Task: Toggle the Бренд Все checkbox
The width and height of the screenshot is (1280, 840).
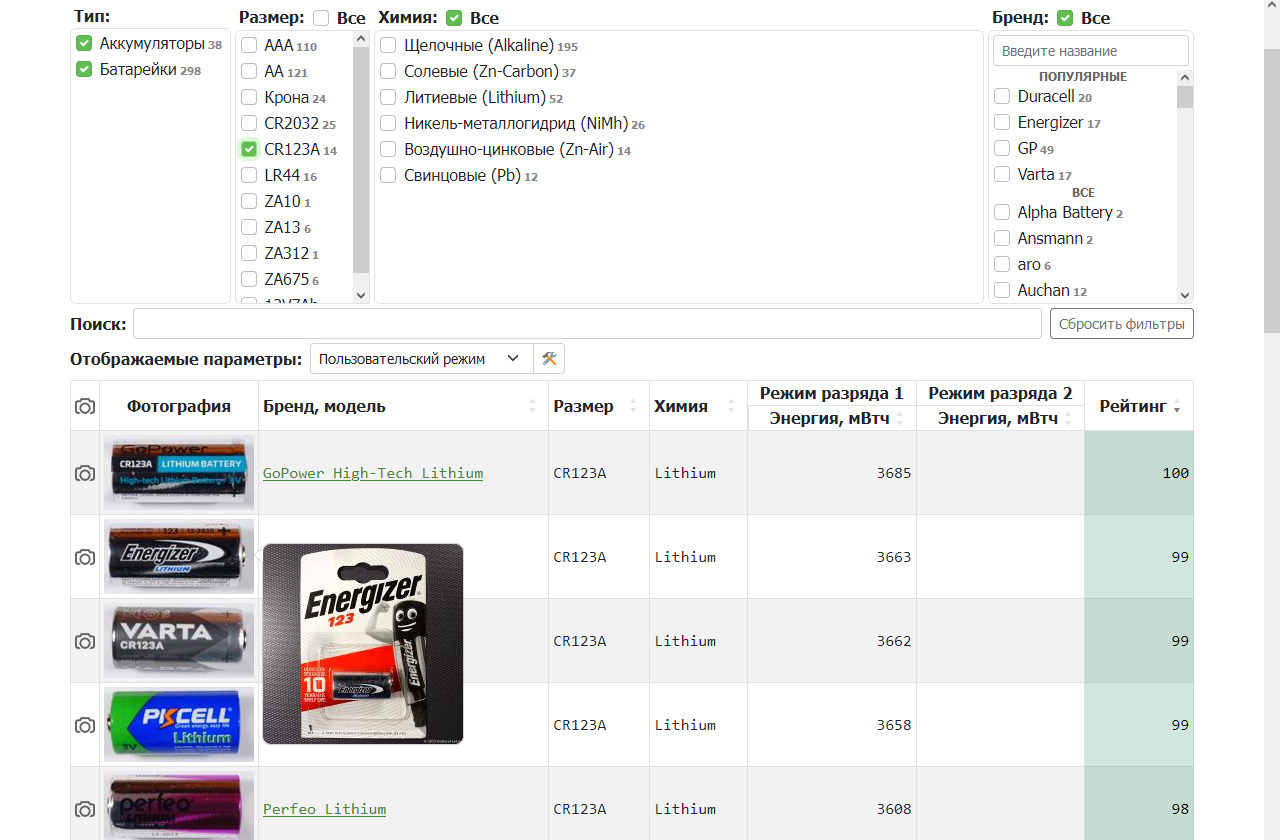Action: point(1065,18)
